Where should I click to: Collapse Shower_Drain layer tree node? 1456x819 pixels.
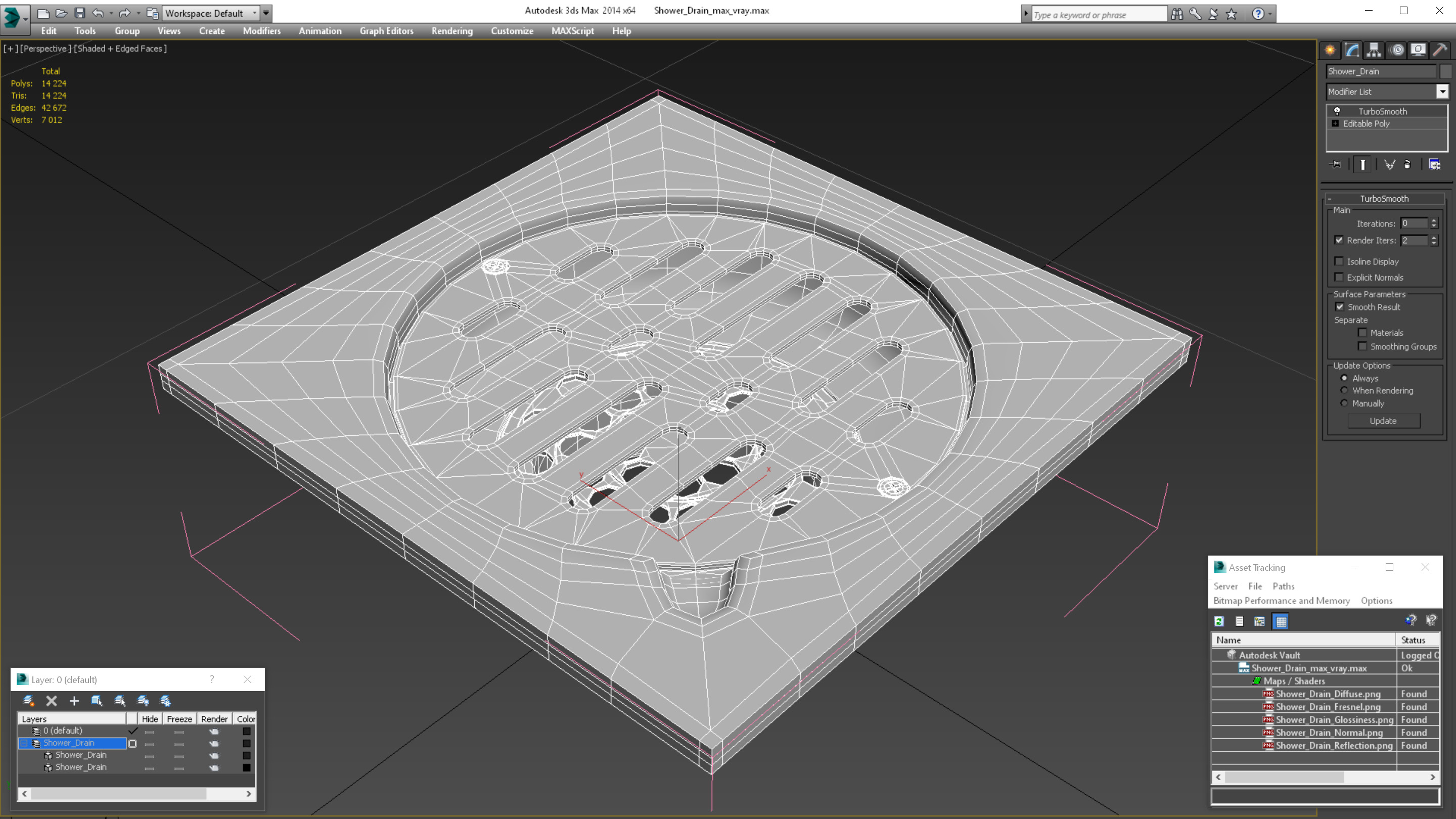click(x=24, y=743)
